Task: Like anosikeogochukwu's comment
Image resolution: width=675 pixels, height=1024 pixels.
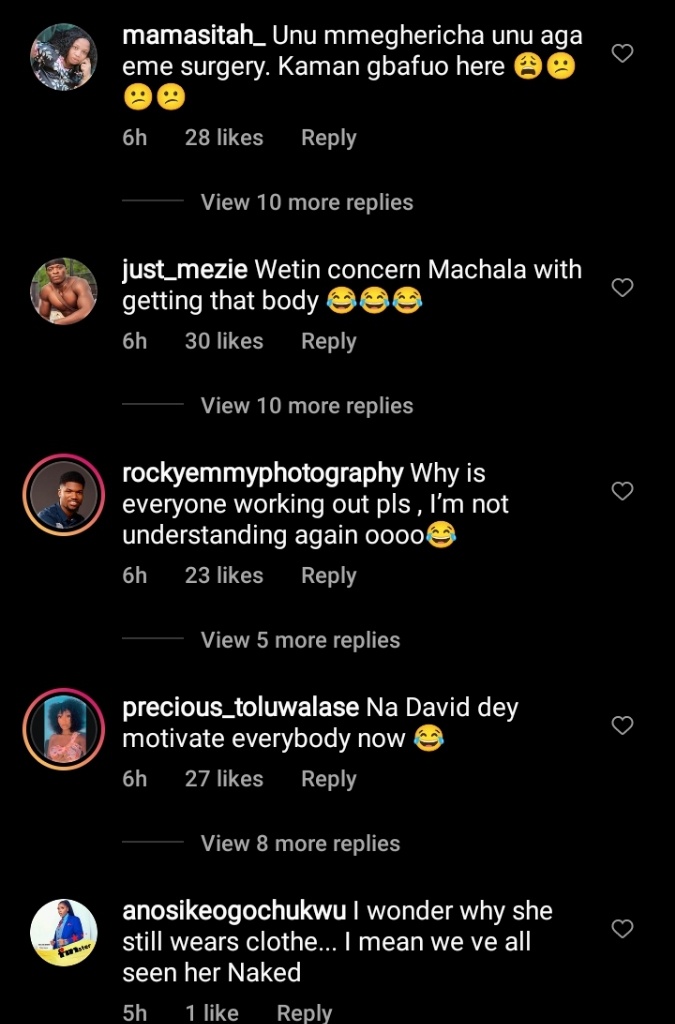Action: pos(622,929)
